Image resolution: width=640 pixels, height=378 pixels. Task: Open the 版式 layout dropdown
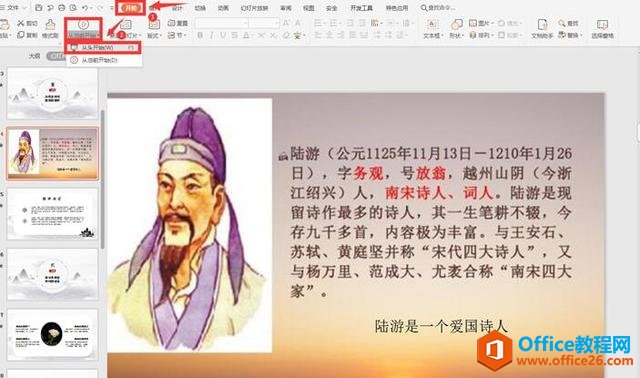pyautogui.click(x=155, y=36)
